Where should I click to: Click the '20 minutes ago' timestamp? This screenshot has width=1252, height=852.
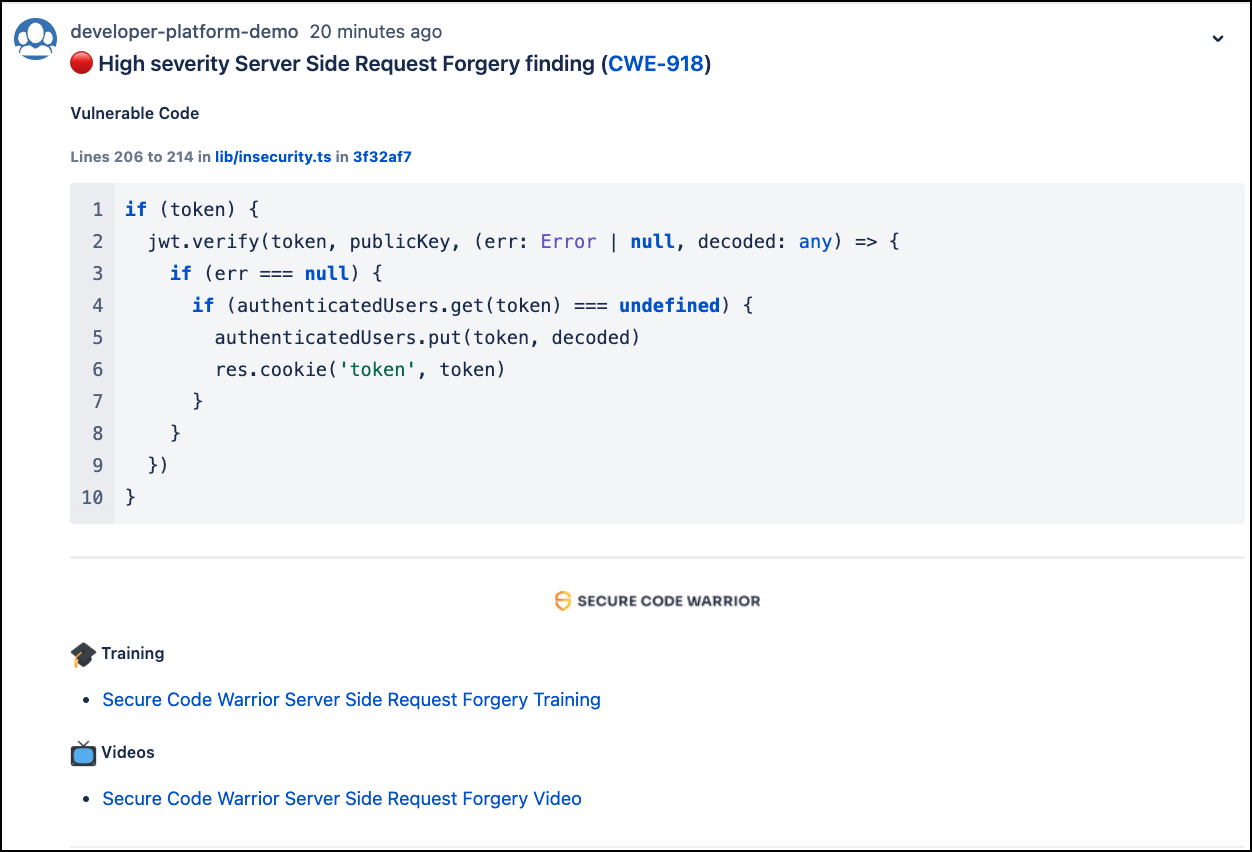tap(375, 32)
